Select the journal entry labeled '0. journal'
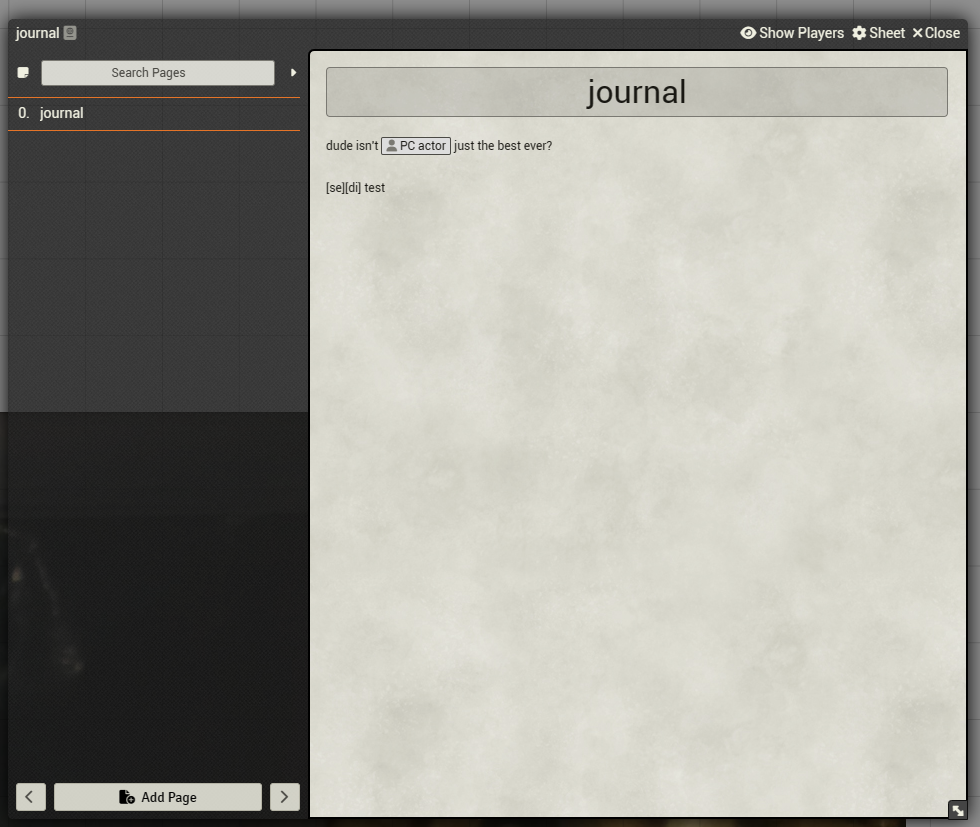Screen dimensions: 980x827 [x=62, y=113]
